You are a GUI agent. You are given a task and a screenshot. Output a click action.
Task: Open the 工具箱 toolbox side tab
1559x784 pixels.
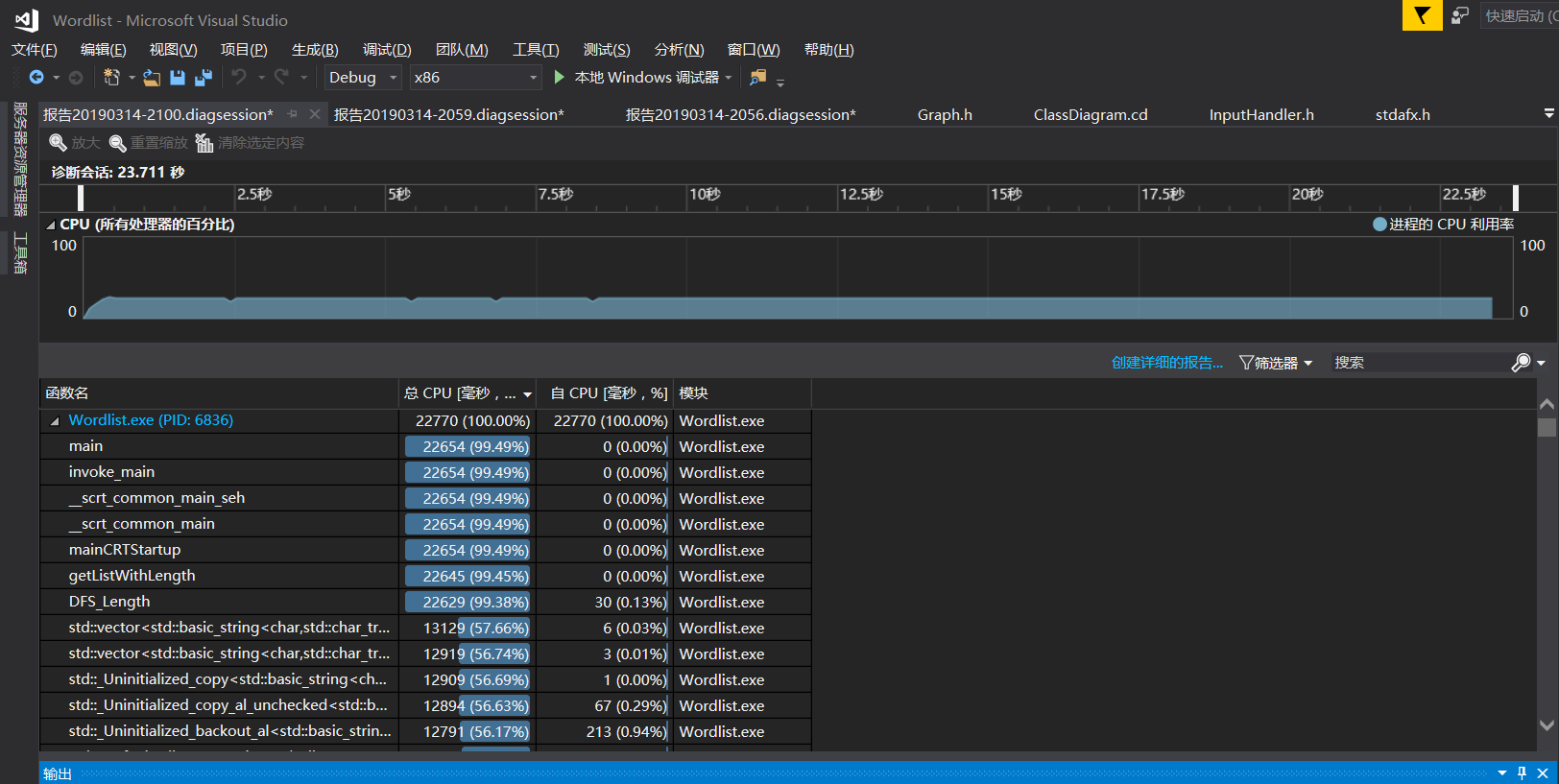click(x=20, y=253)
